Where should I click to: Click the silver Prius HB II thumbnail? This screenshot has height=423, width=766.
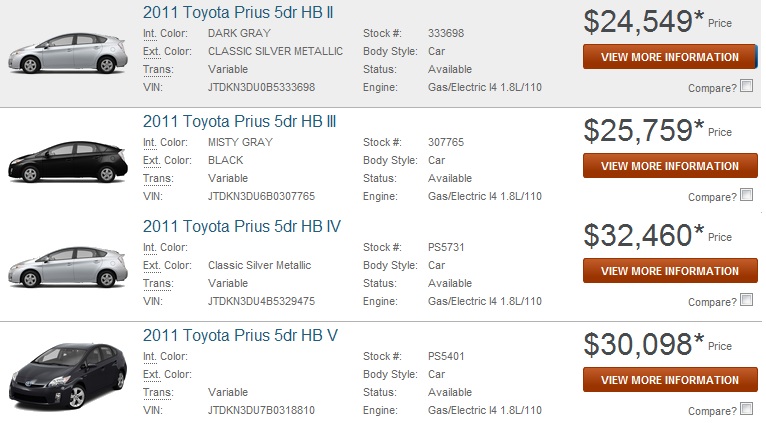coord(66,53)
